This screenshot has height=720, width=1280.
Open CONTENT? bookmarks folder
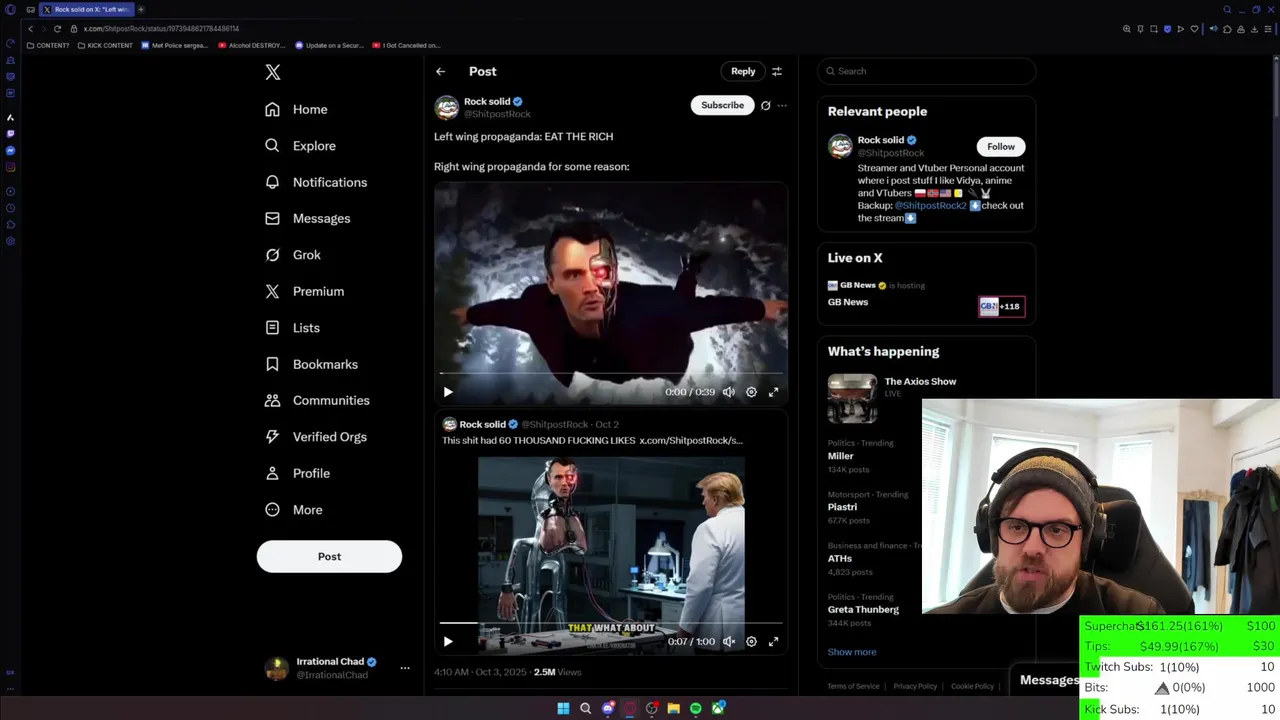(x=48, y=45)
